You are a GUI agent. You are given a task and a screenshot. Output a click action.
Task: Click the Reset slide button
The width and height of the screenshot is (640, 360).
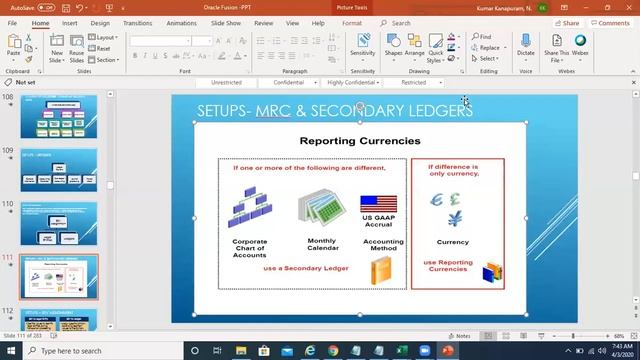(x=100, y=49)
